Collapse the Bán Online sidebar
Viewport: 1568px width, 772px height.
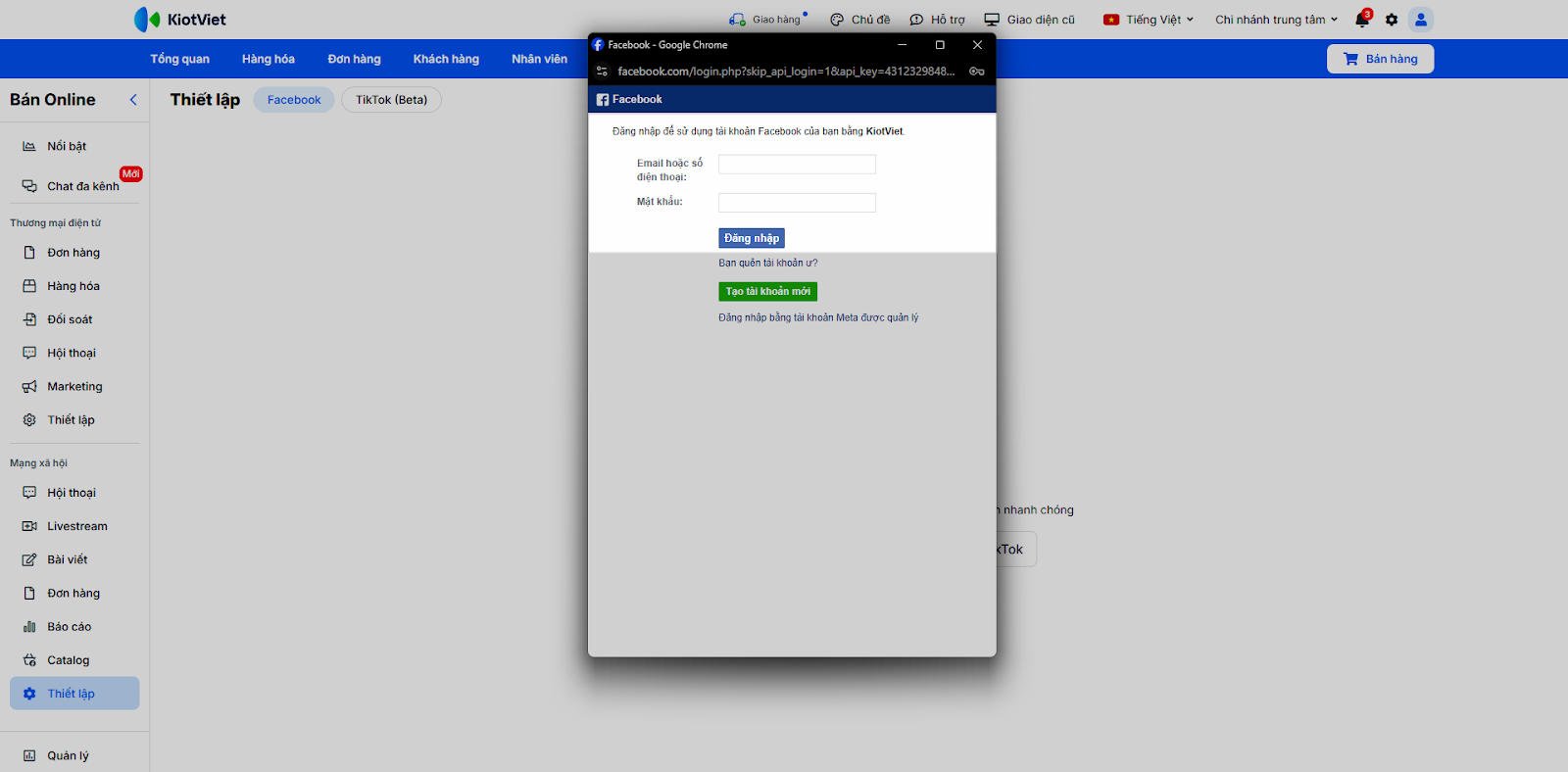coord(133,100)
